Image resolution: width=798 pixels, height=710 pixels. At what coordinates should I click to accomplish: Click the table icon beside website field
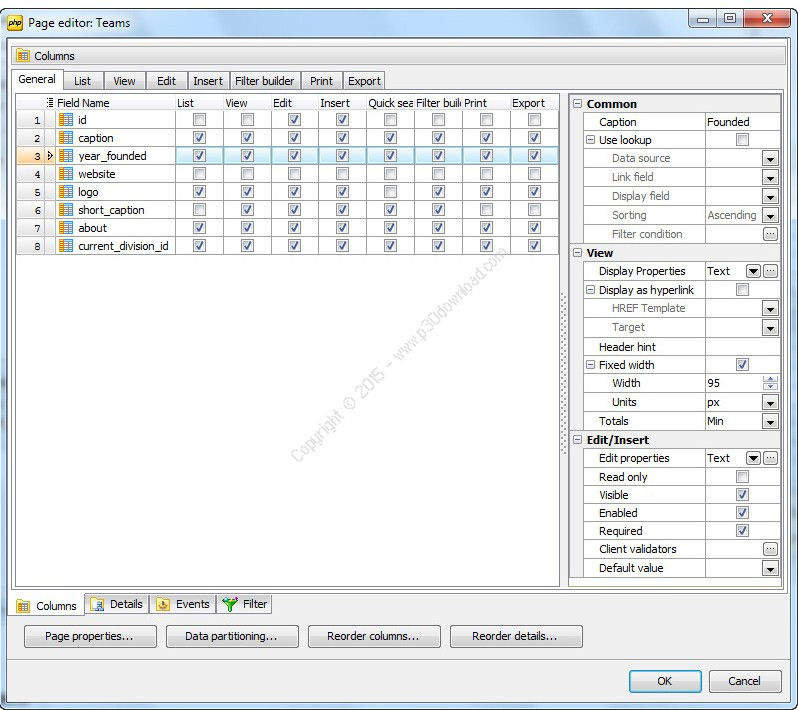pos(66,174)
